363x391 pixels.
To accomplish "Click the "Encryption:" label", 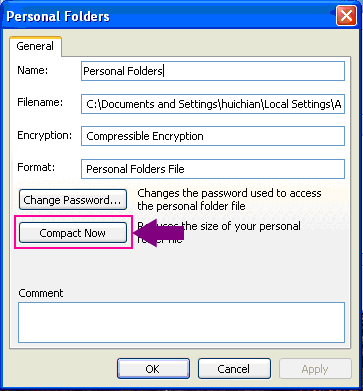I will click(44, 135).
